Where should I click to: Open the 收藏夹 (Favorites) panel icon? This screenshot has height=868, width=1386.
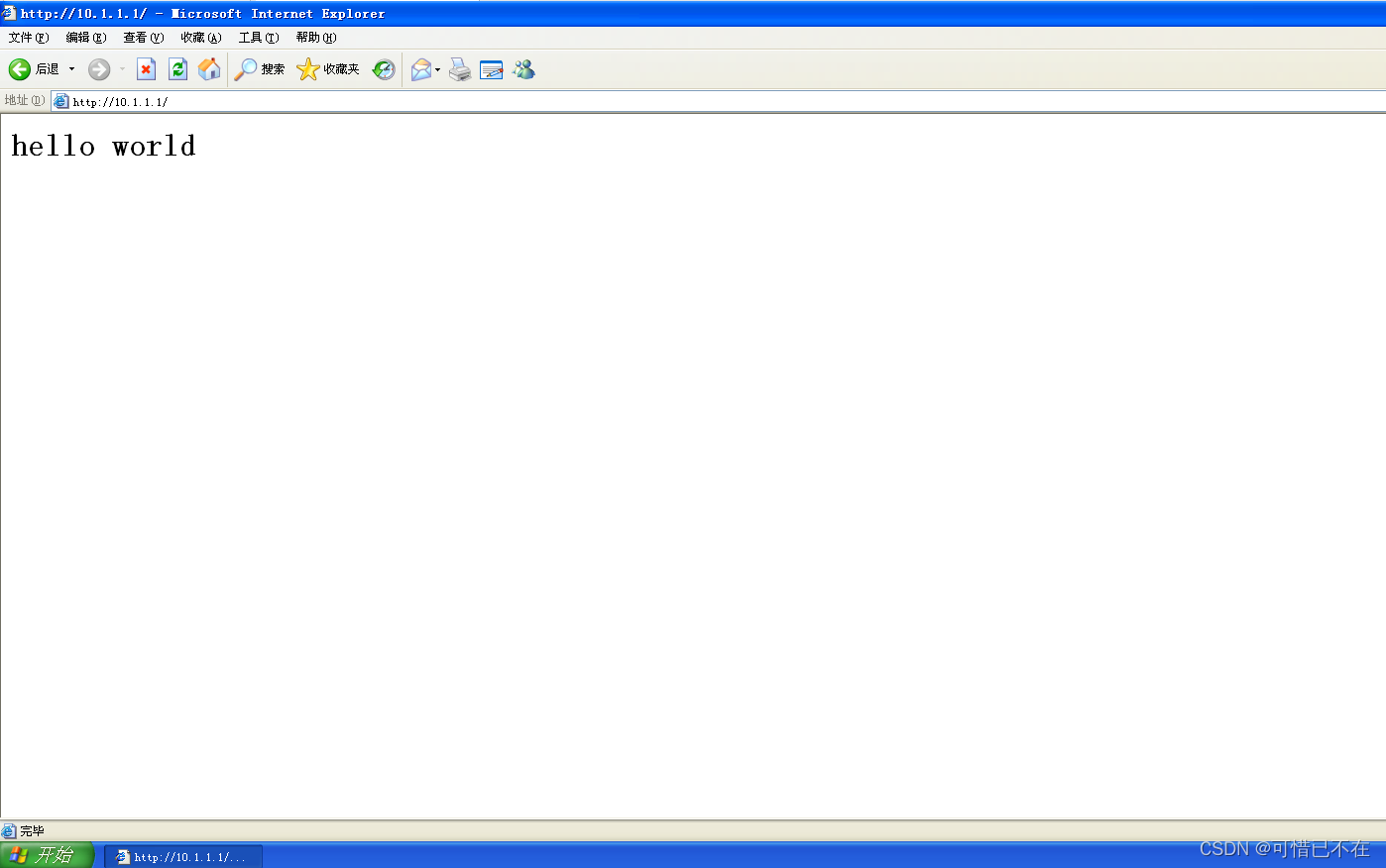(327, 68)
